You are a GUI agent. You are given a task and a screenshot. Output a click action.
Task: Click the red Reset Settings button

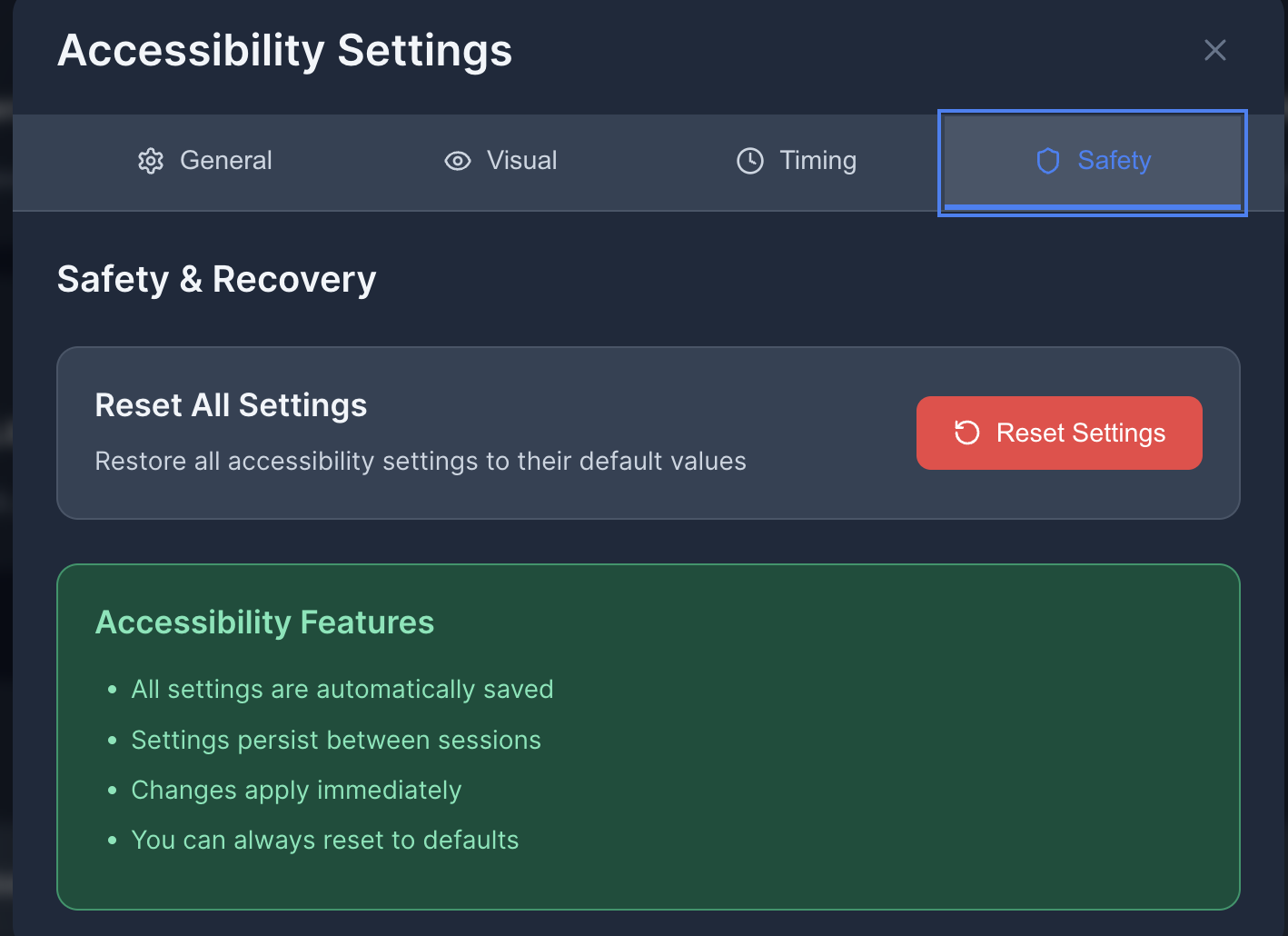1059,433
